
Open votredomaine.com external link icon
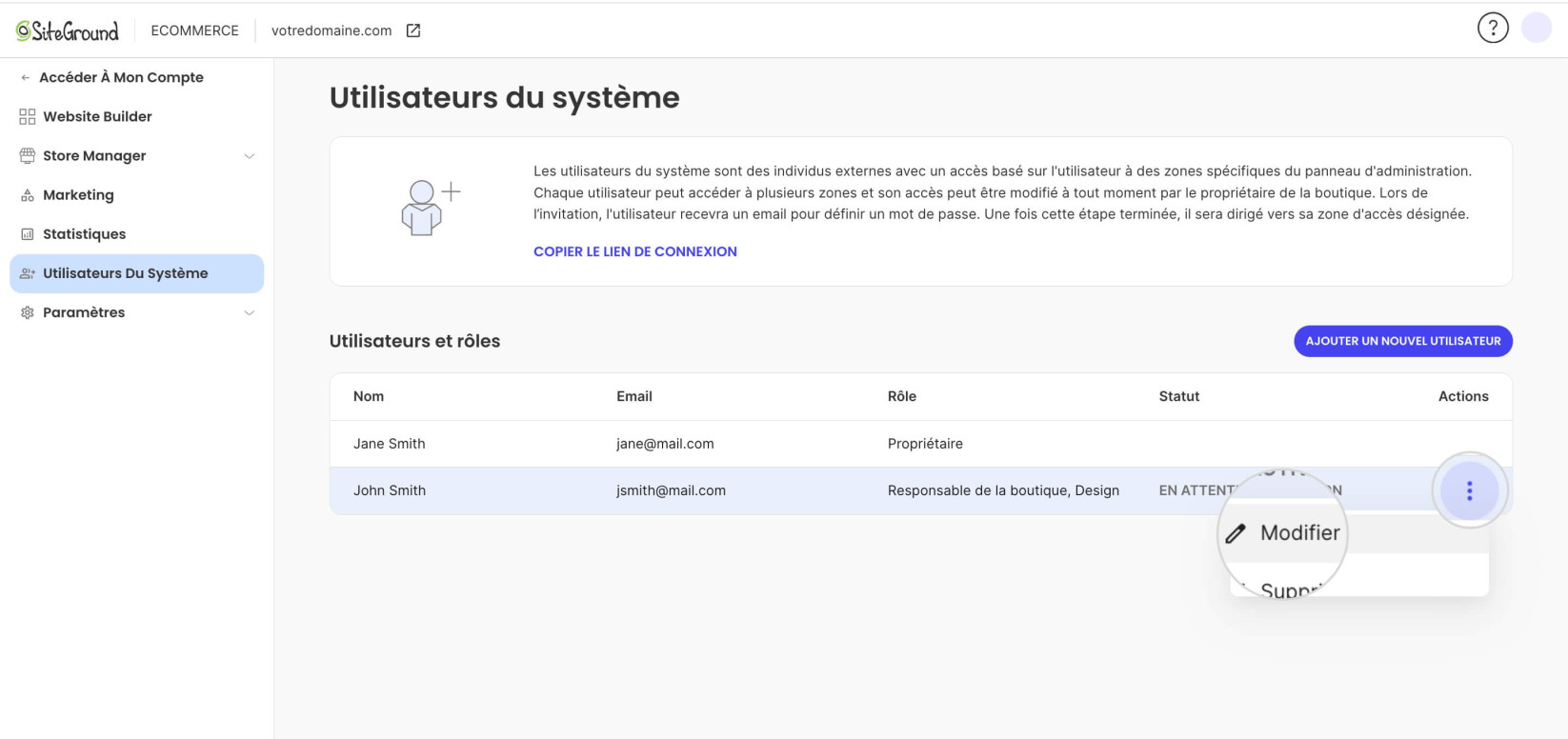(413, 30)
